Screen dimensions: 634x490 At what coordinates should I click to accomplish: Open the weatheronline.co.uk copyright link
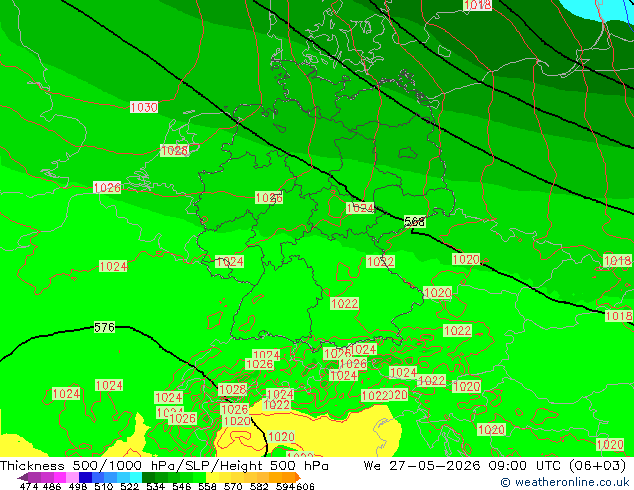coord(564,482)
